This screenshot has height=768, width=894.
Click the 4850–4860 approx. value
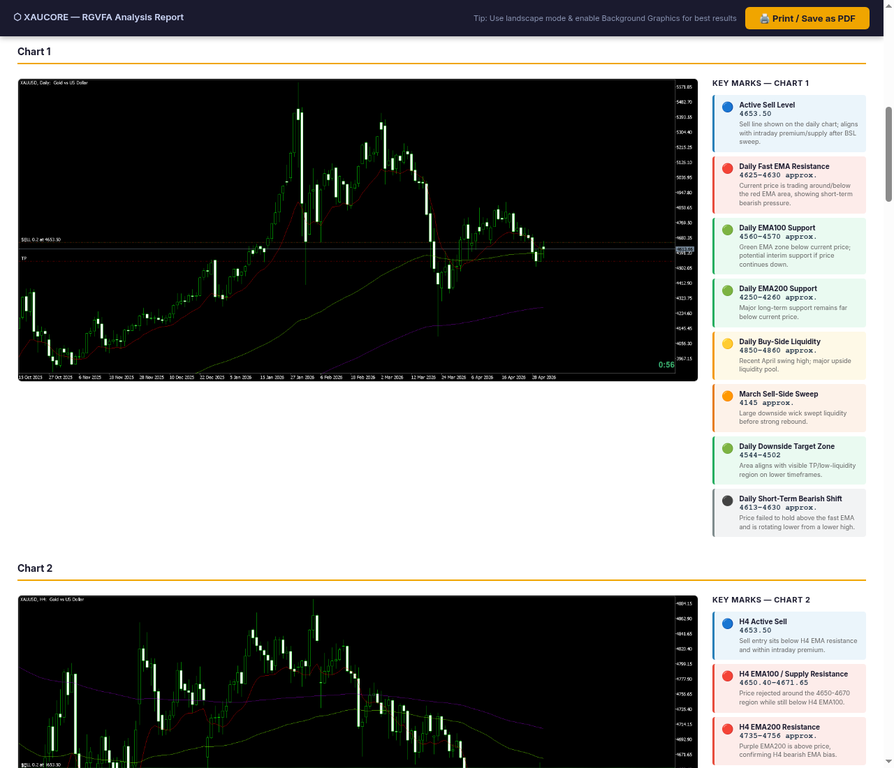pos(778,351)
